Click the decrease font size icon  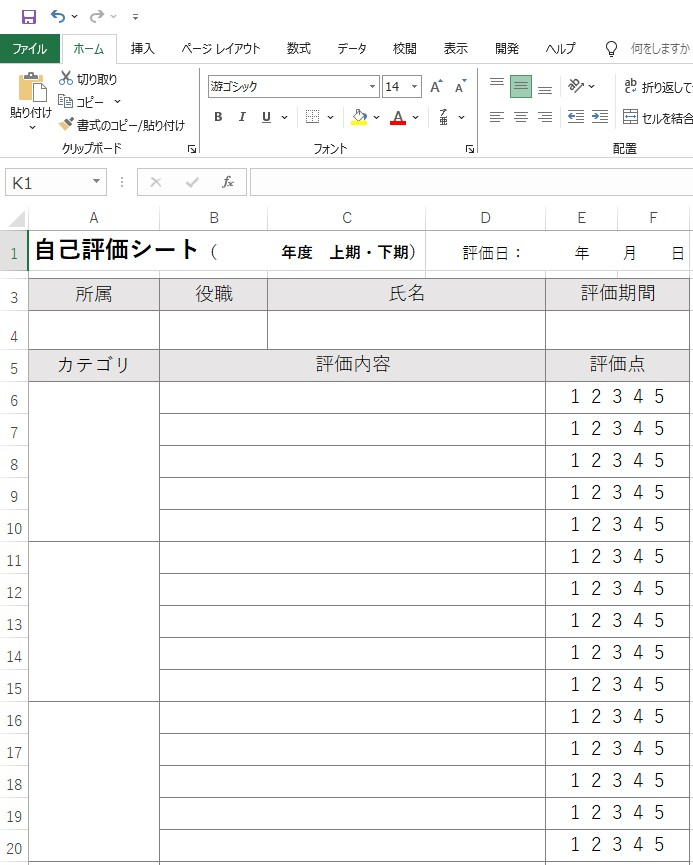(460, 87)
